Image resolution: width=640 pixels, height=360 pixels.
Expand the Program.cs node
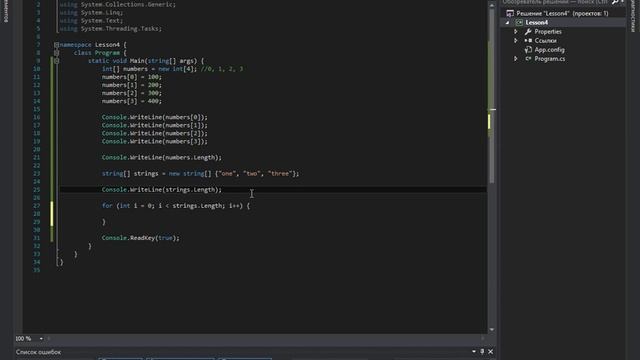(516, 59)
